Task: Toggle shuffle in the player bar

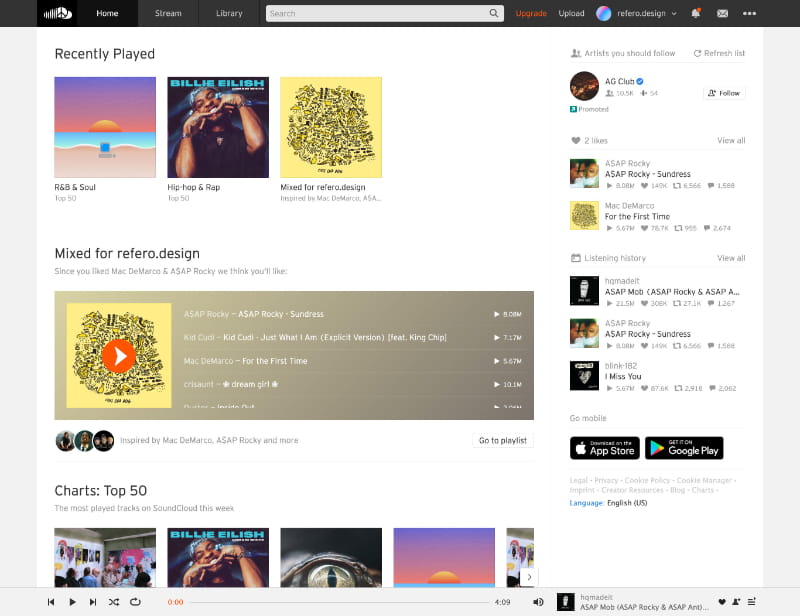Action: [114, 602]
